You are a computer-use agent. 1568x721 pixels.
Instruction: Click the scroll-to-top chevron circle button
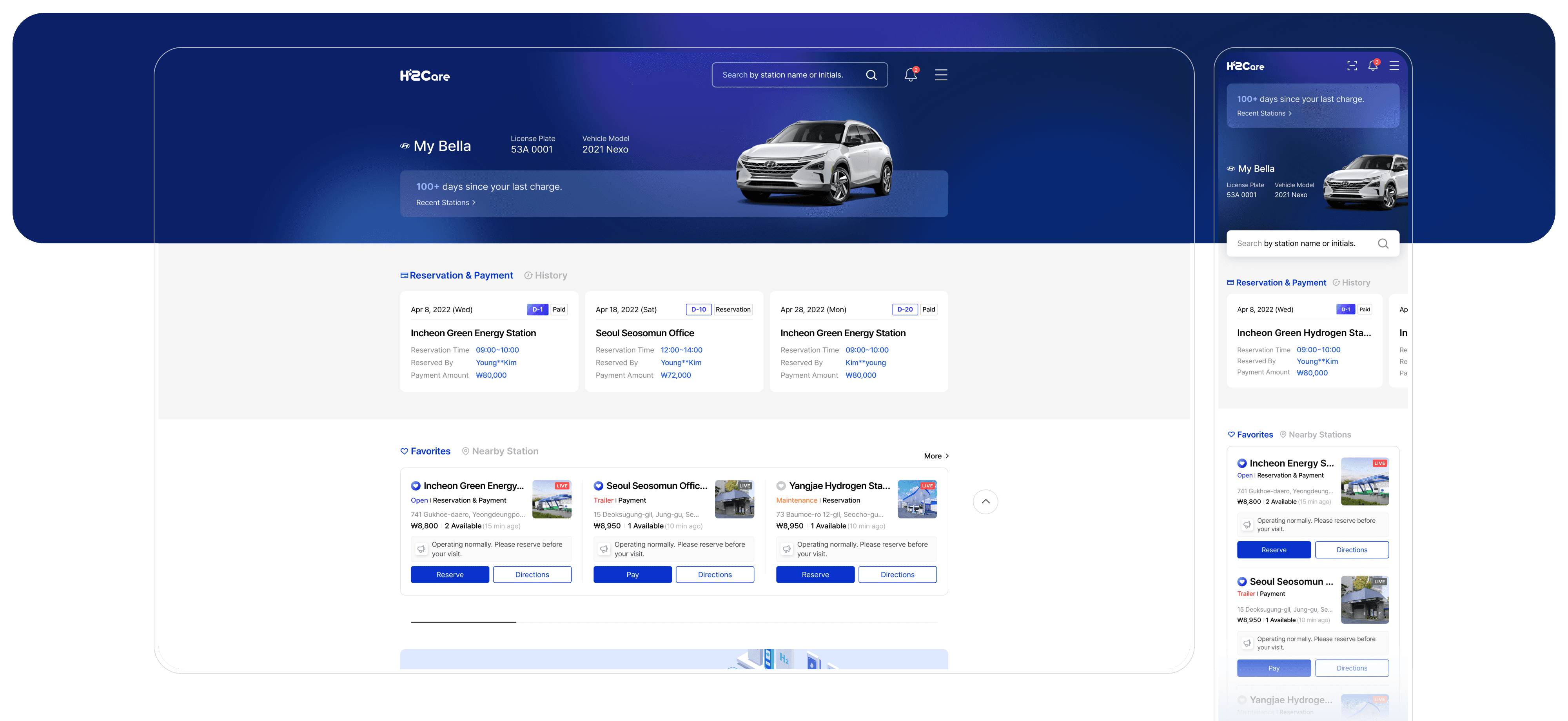coord(985,501)
